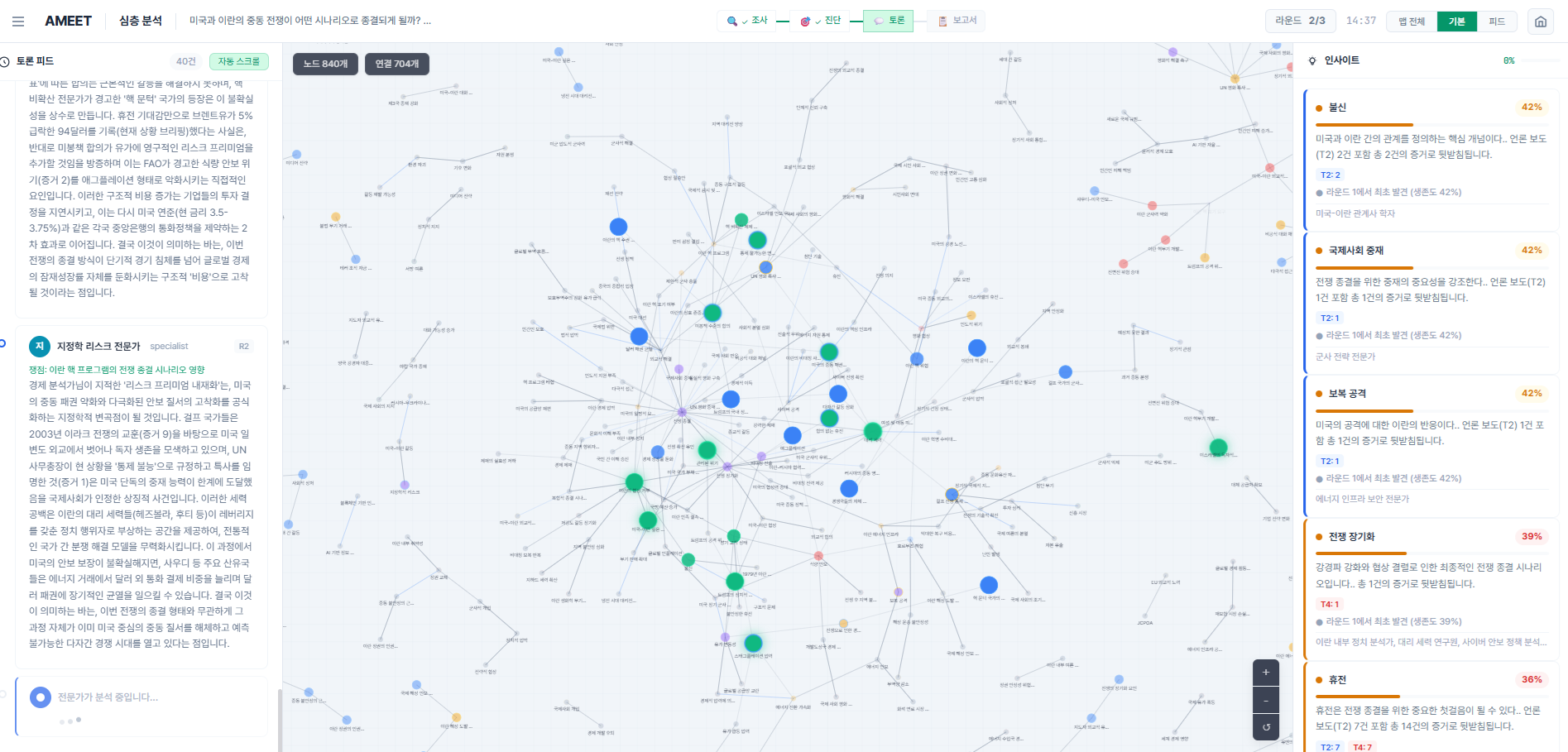This screenshot has height=752, width=1568.
Task: Click the 보고서 clipboard step icon
Action: (942, 22)
